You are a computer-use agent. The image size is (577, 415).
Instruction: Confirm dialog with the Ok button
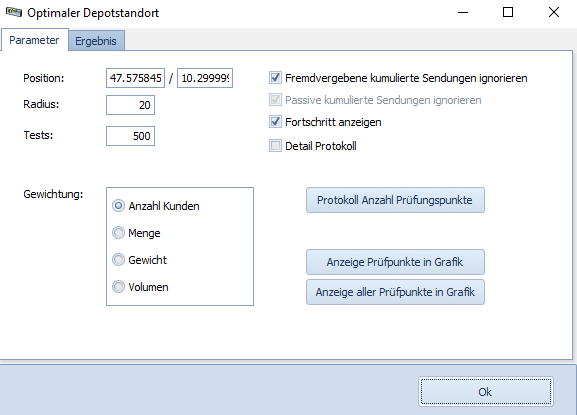[486, 392]
